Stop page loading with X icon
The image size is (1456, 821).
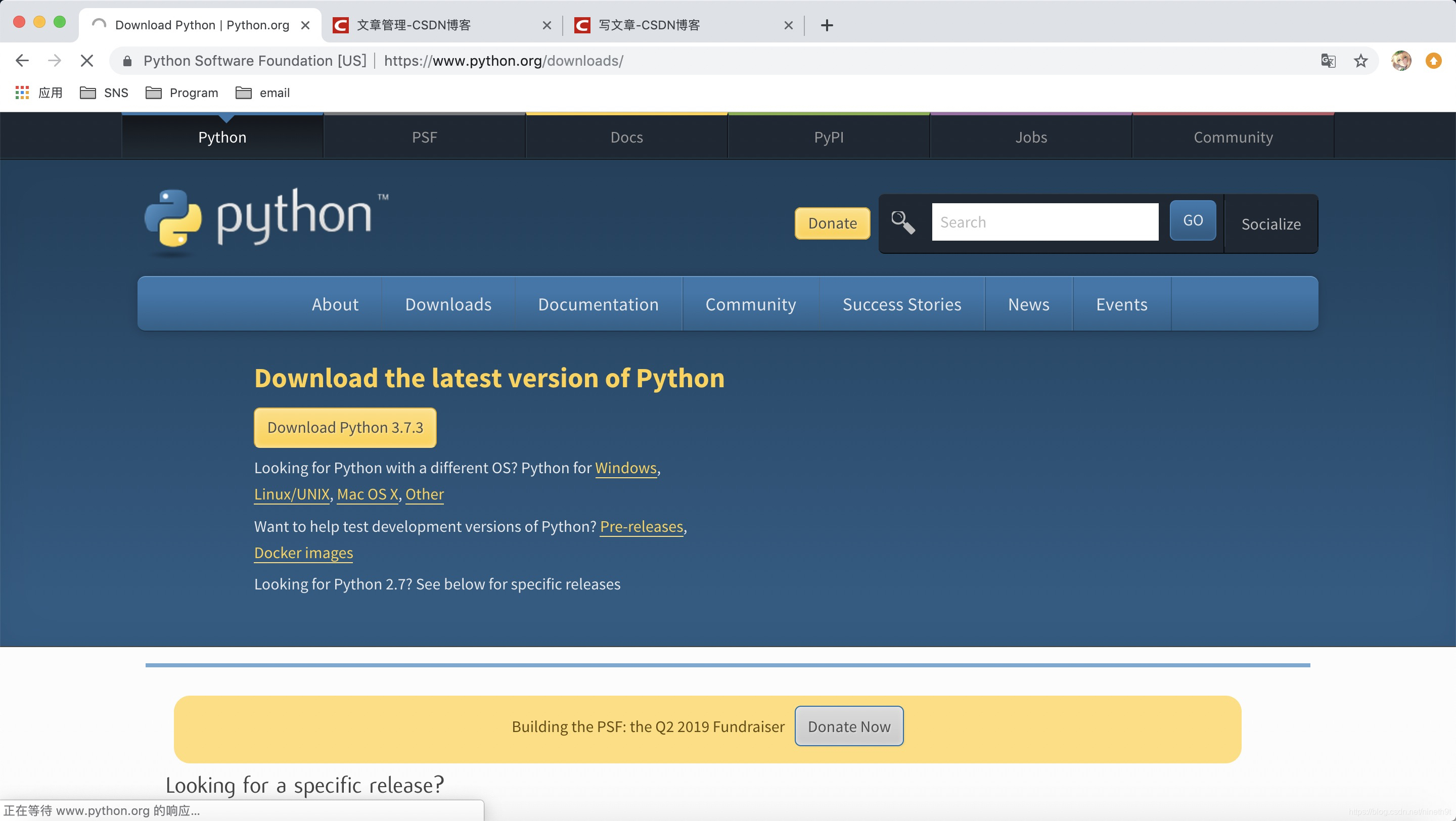(86, 61)
